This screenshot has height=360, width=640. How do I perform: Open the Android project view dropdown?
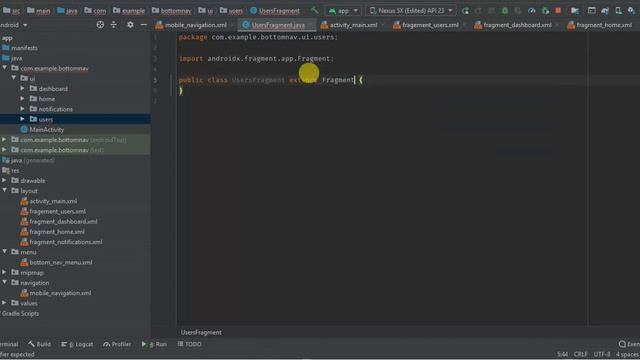[x=14, y=25]
